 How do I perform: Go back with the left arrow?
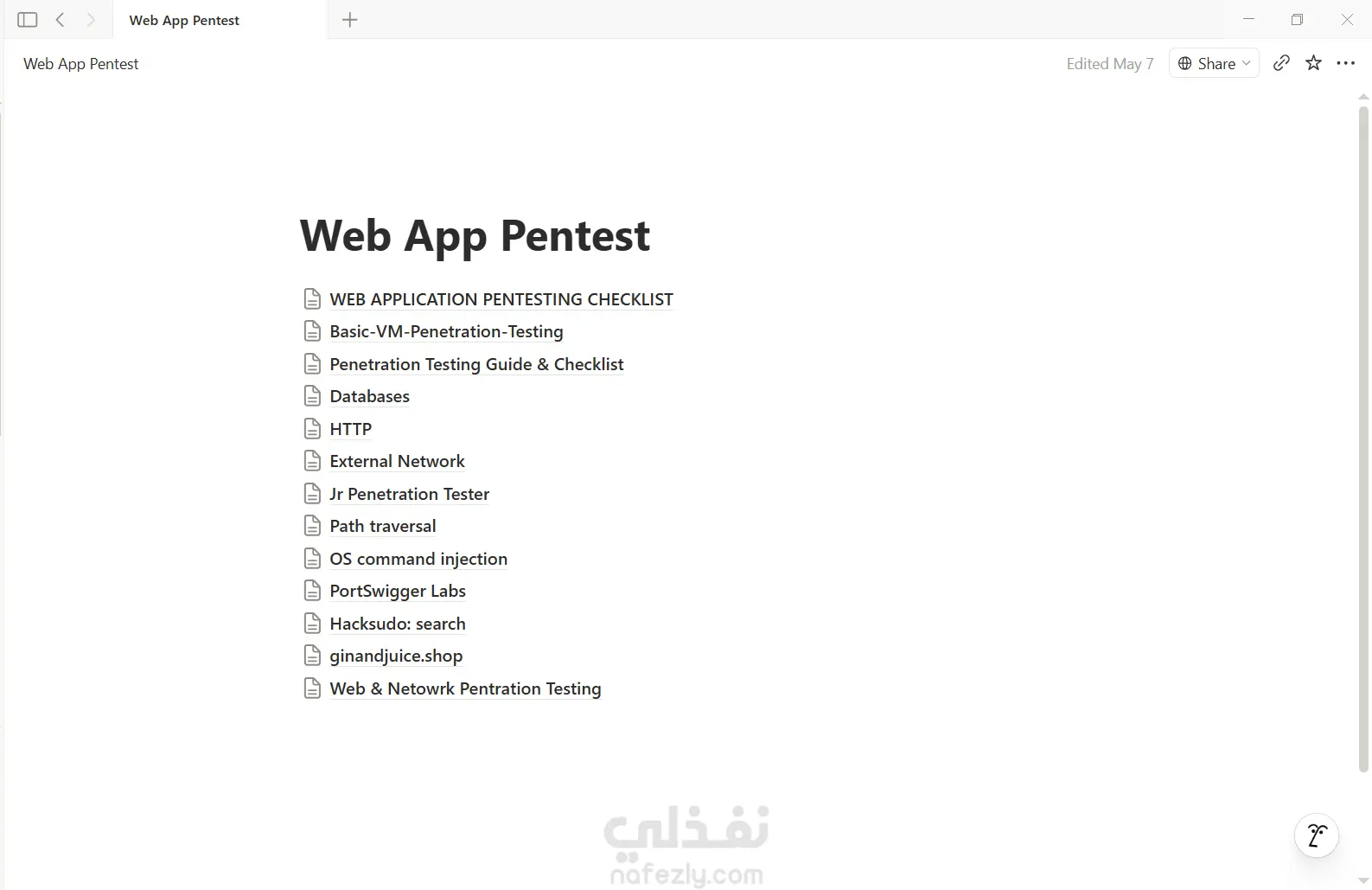(x=60, y=20)
